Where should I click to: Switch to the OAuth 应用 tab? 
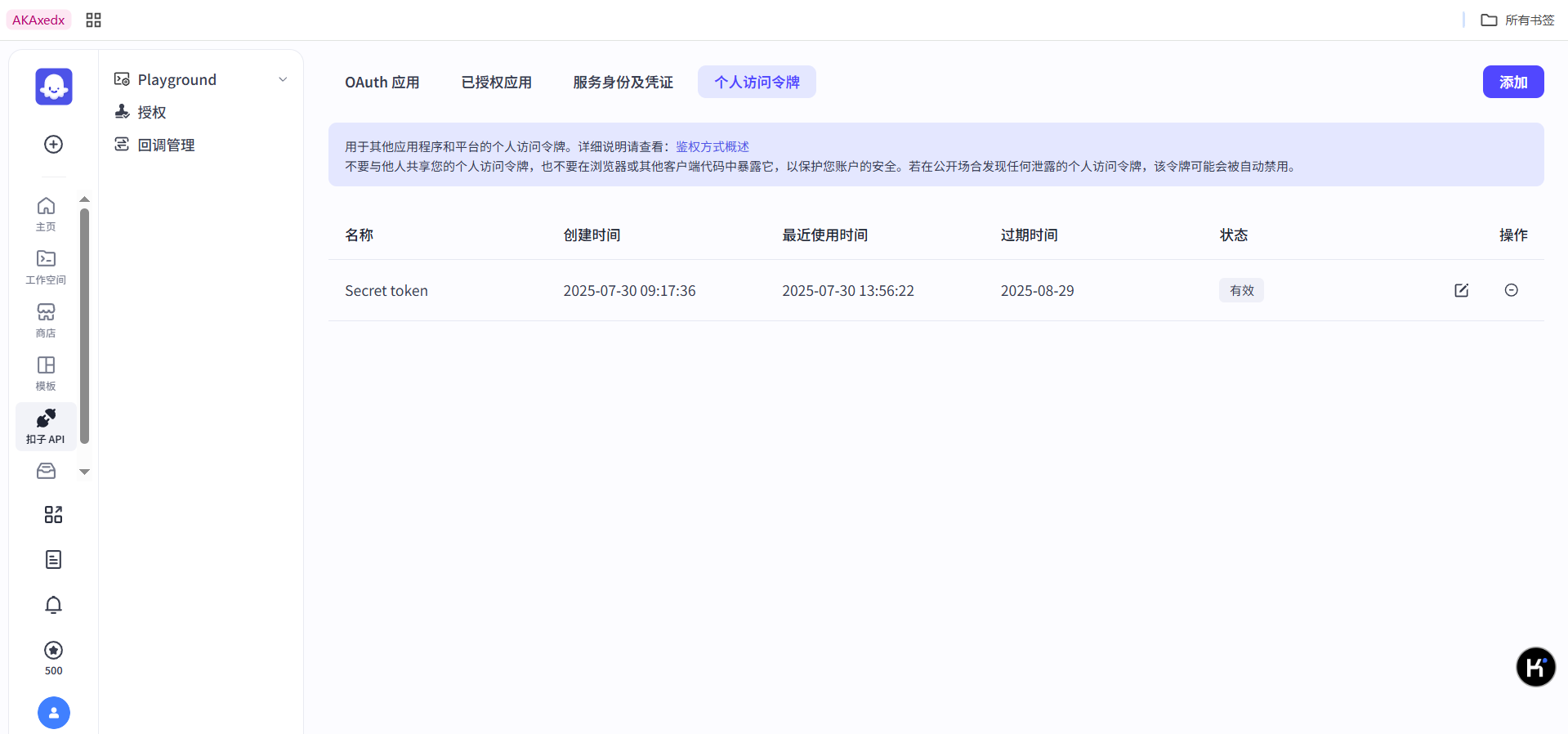[x=382, y=83]
